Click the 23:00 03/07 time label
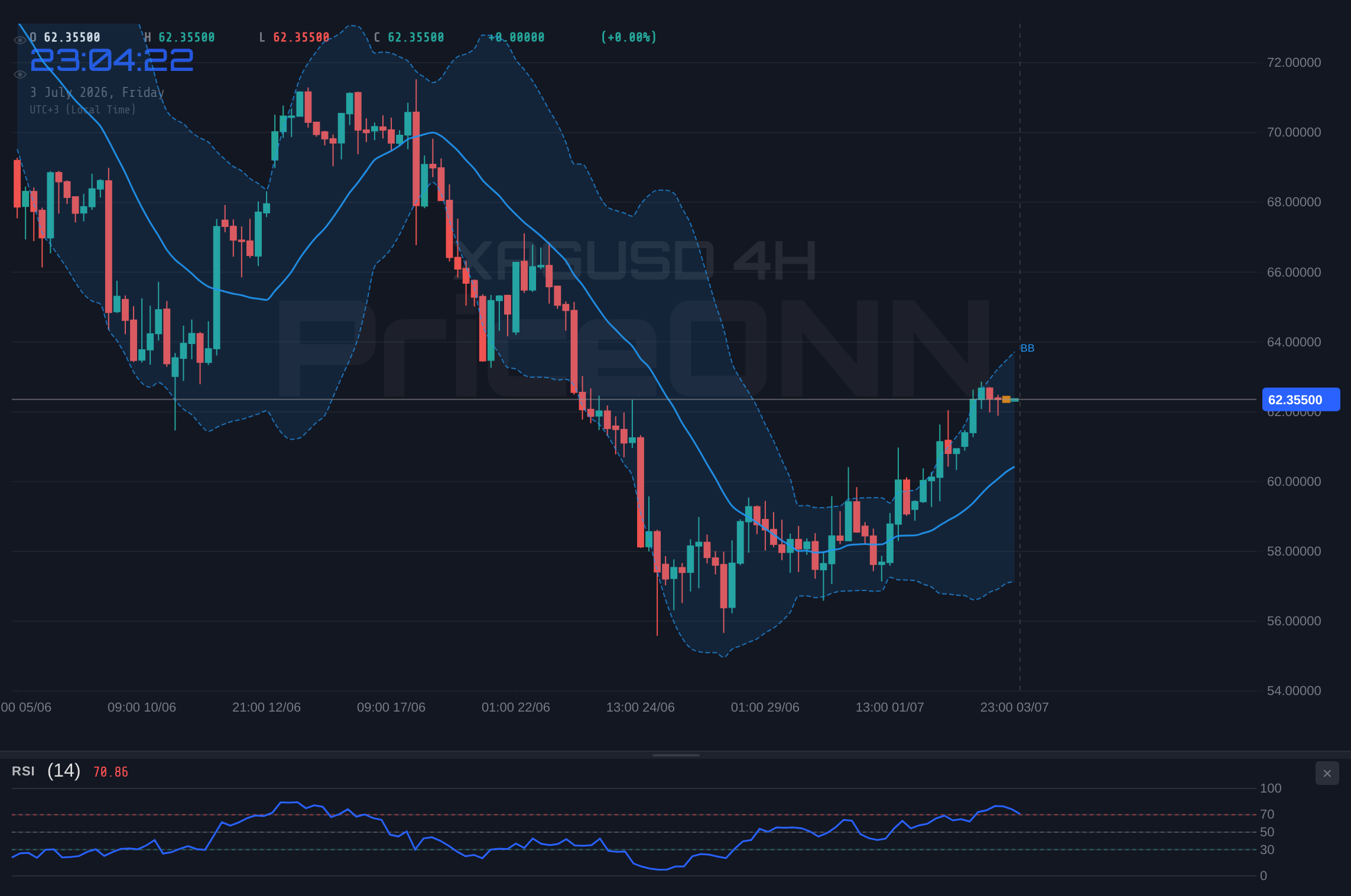This screenshot has height=896, width=1351. click(1015, 707)
